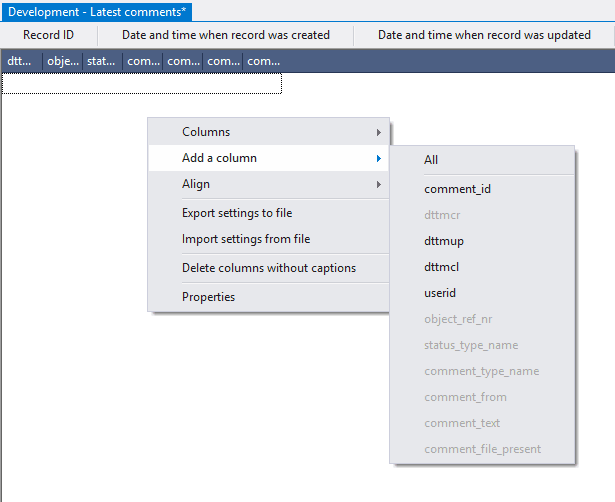Add the comment_id column
The height and width of the screenshot is (502, 615).
457,189
